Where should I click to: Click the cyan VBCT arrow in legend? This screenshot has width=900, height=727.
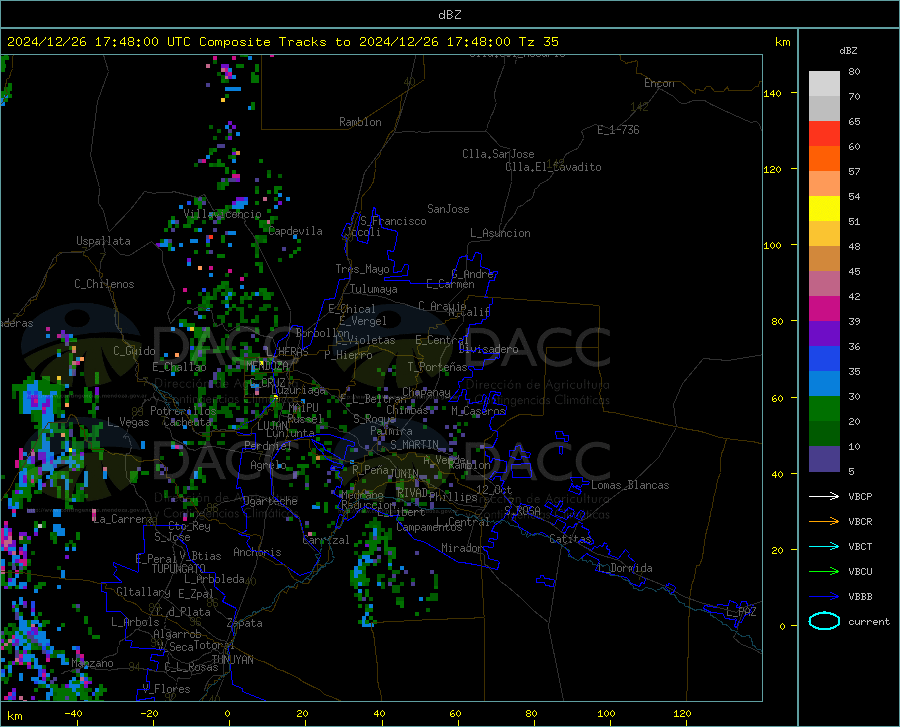(824, 546)
